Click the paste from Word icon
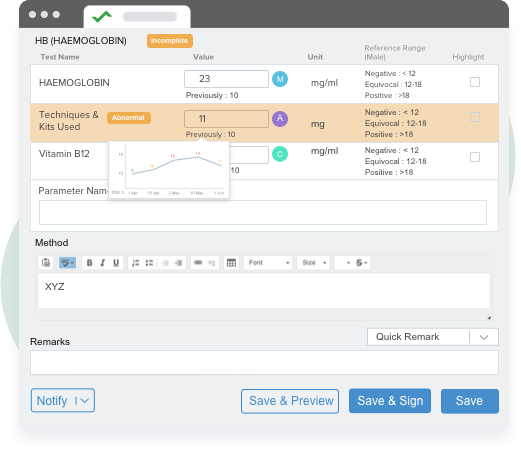 (46, 263)
